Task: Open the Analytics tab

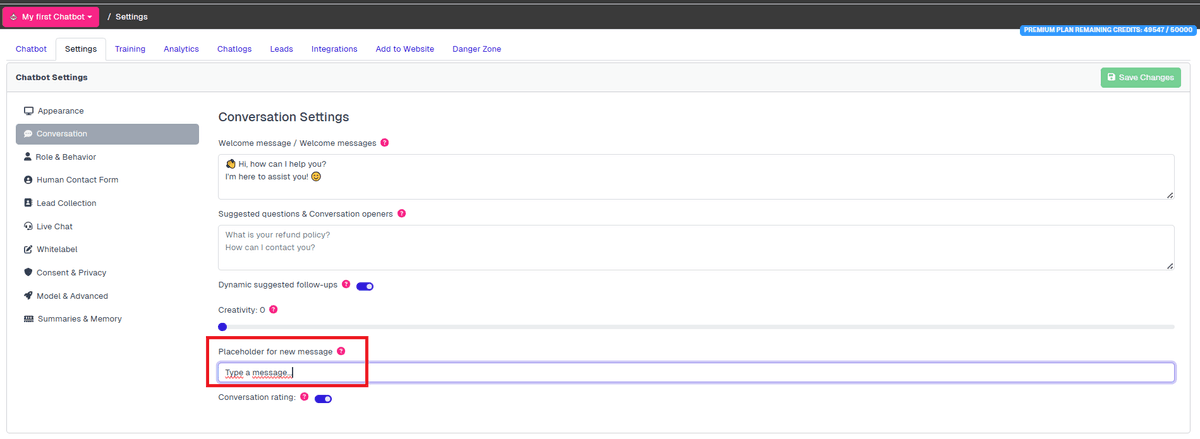Action: (181, 49)
